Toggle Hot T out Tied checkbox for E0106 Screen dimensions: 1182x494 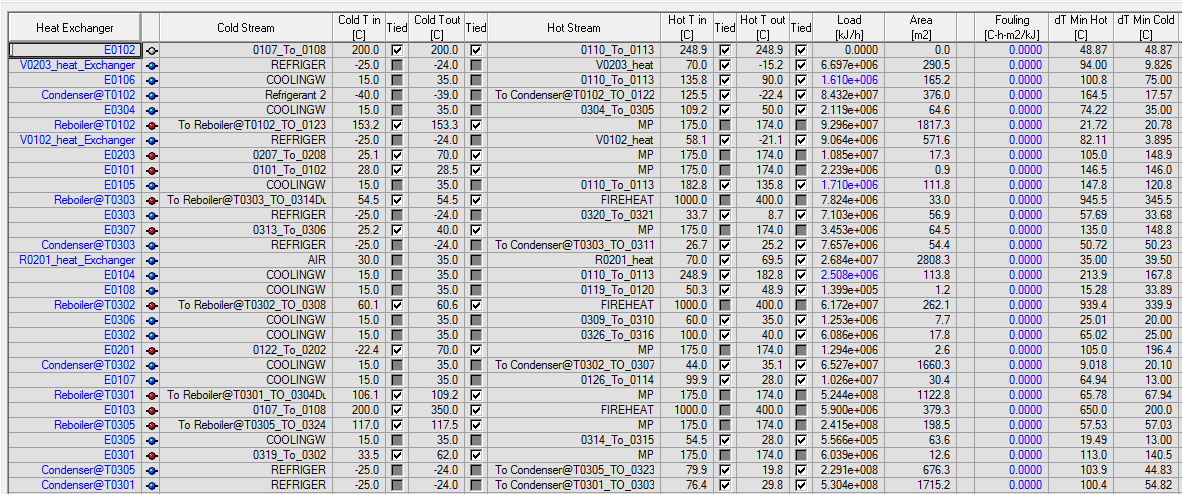[x=801, y=80]
